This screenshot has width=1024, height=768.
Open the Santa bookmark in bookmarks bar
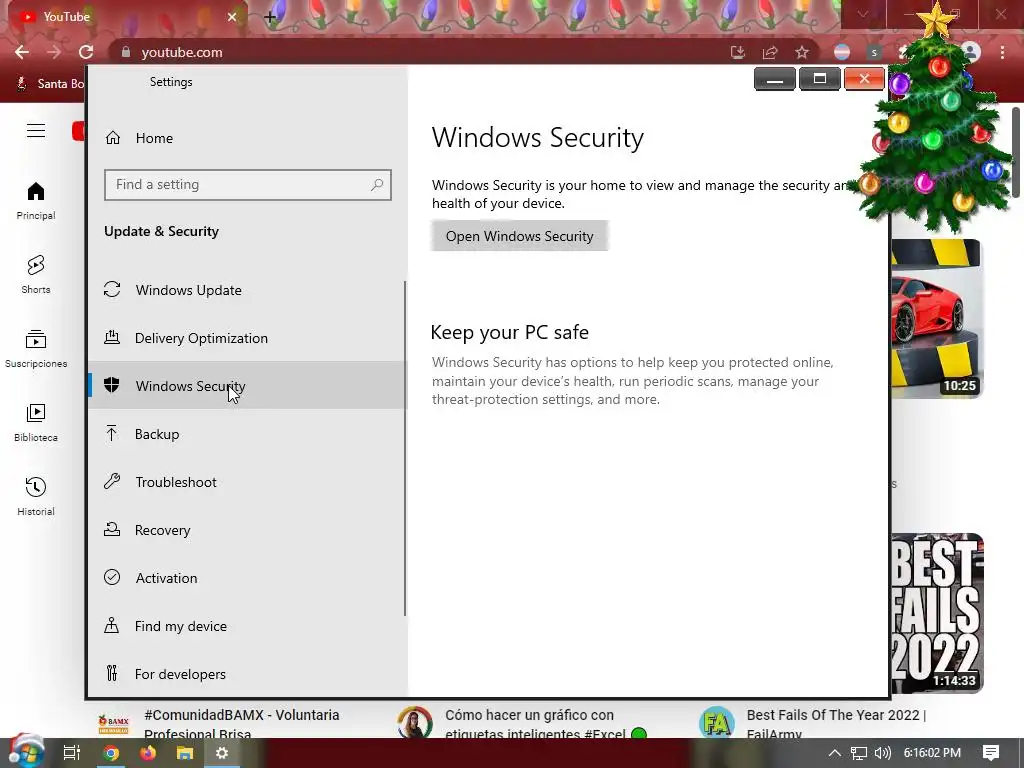click(50, 84)
